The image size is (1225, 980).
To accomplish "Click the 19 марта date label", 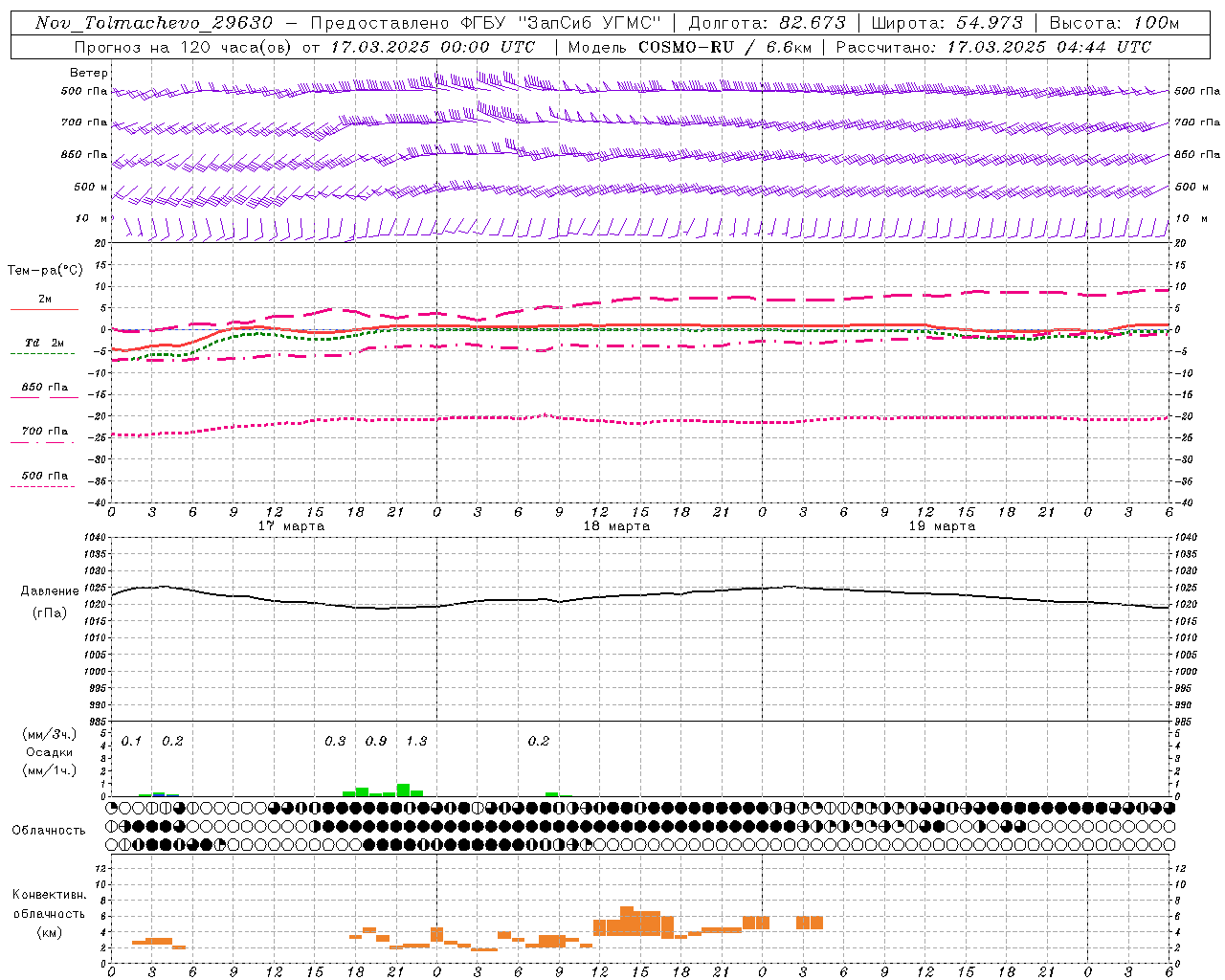I will click(x=943, y=526).
